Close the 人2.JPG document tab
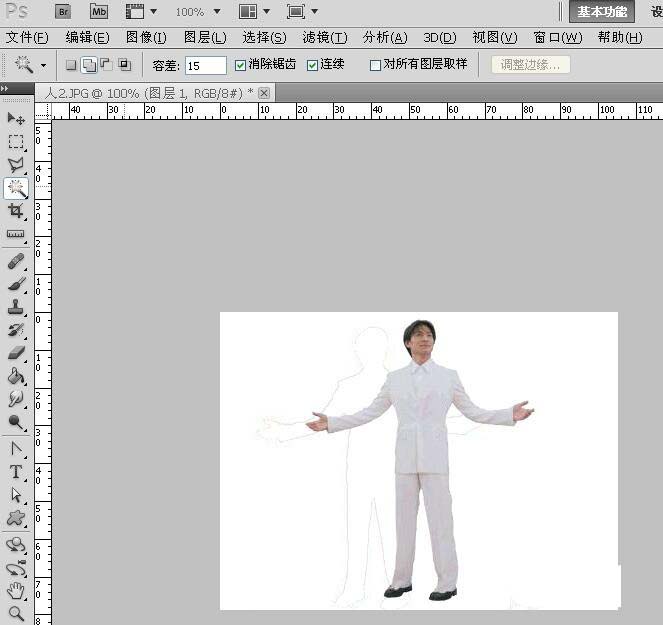The height and width of the screenshot is (625, 663). 264,93
